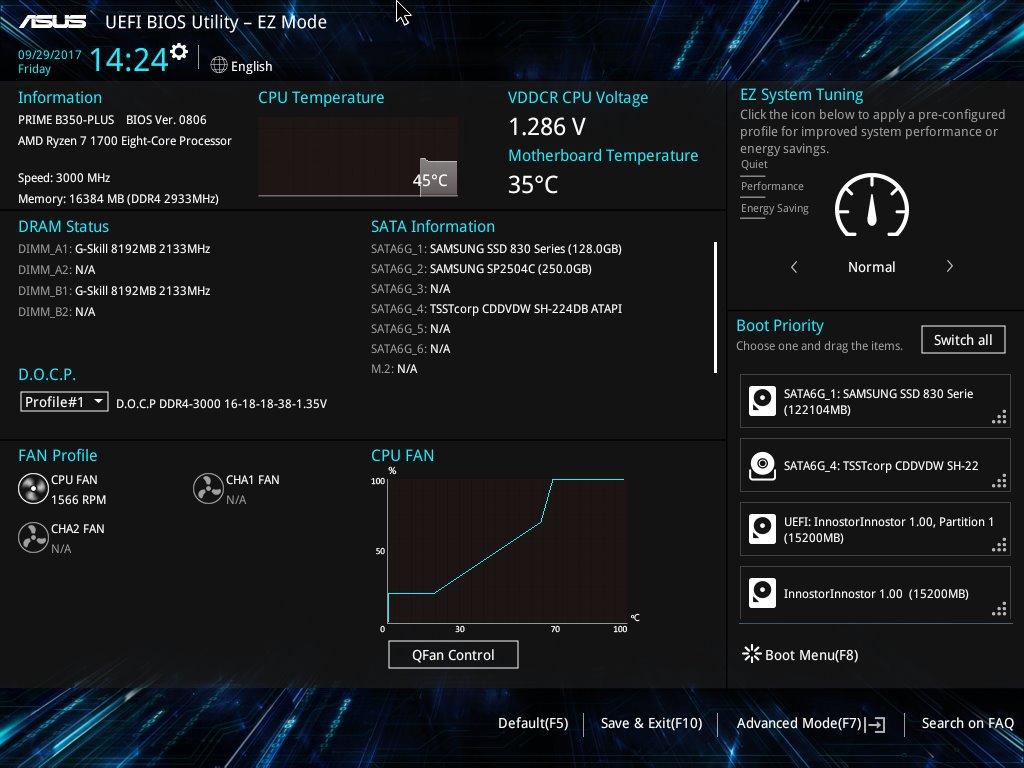The width and height of the screenshot is (1024, 768).
Task: Select the Energy Saving tuning profile
Action: [775, 208]
